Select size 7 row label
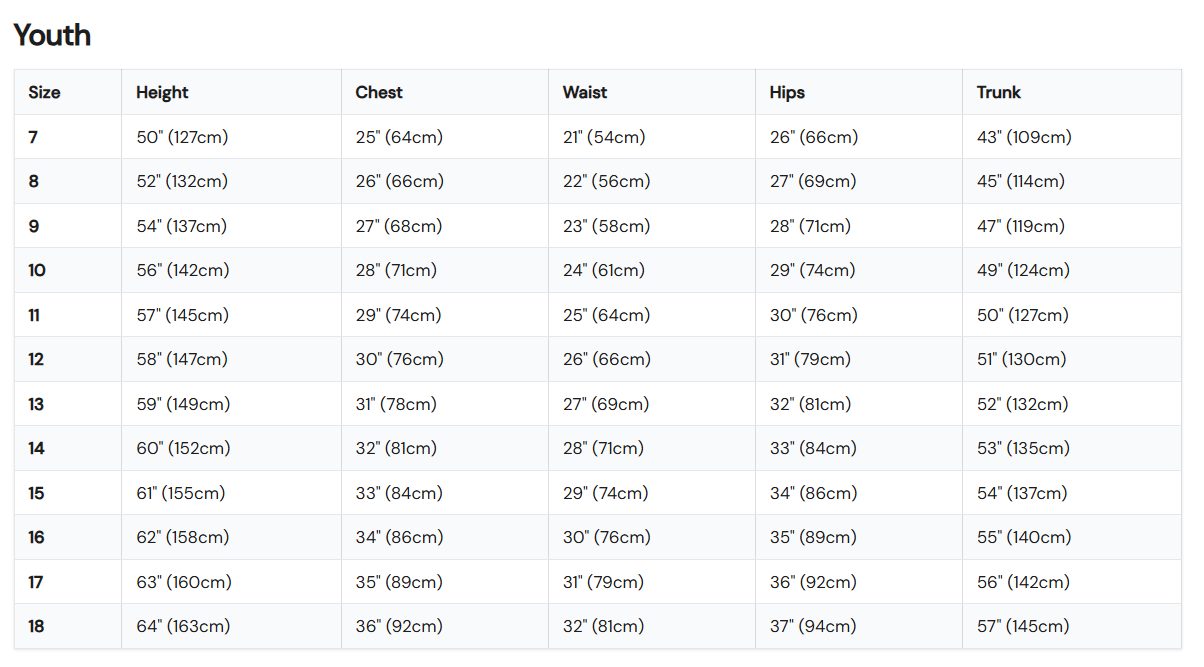This screenshot has width=1204, height=667. pyautogui.click(x=33, y=137)
